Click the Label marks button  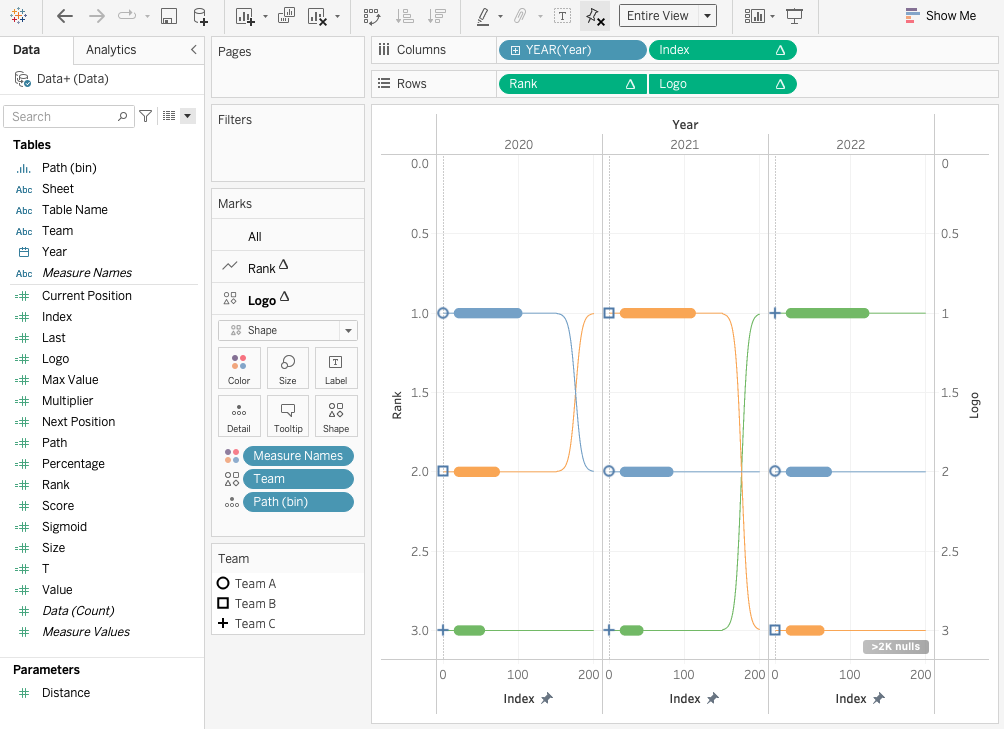coord(336,368)
